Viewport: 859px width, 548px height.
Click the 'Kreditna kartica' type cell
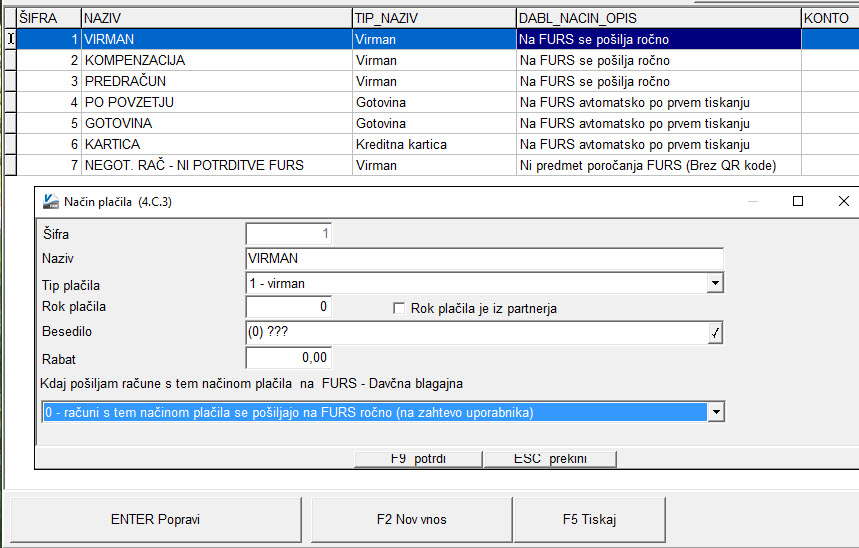coord(434,144)
